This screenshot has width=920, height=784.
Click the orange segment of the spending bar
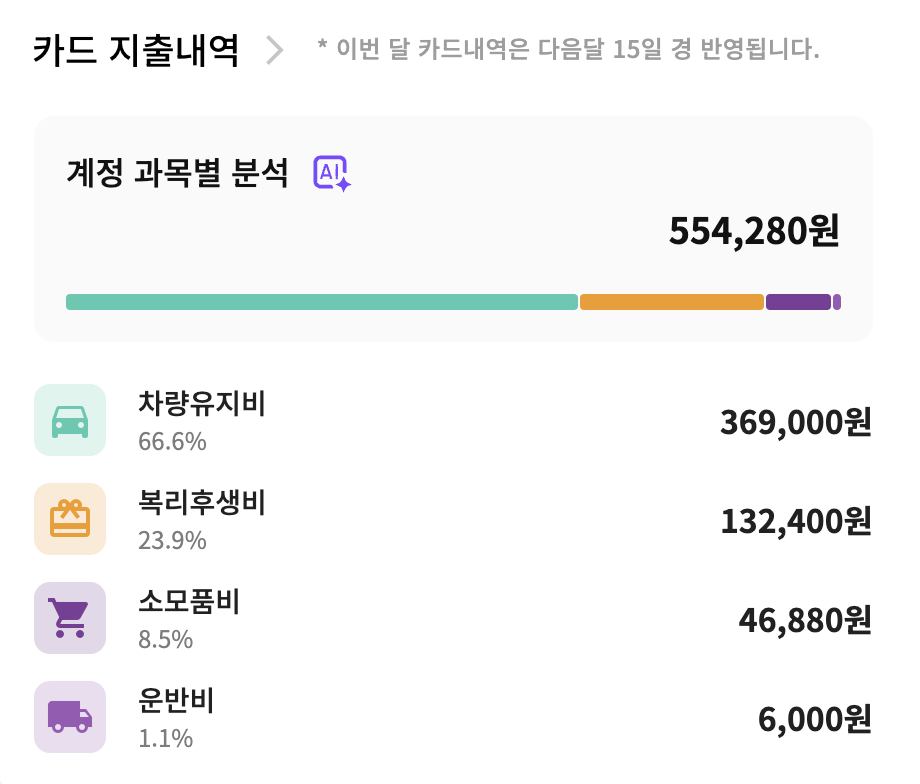(672, 302)
